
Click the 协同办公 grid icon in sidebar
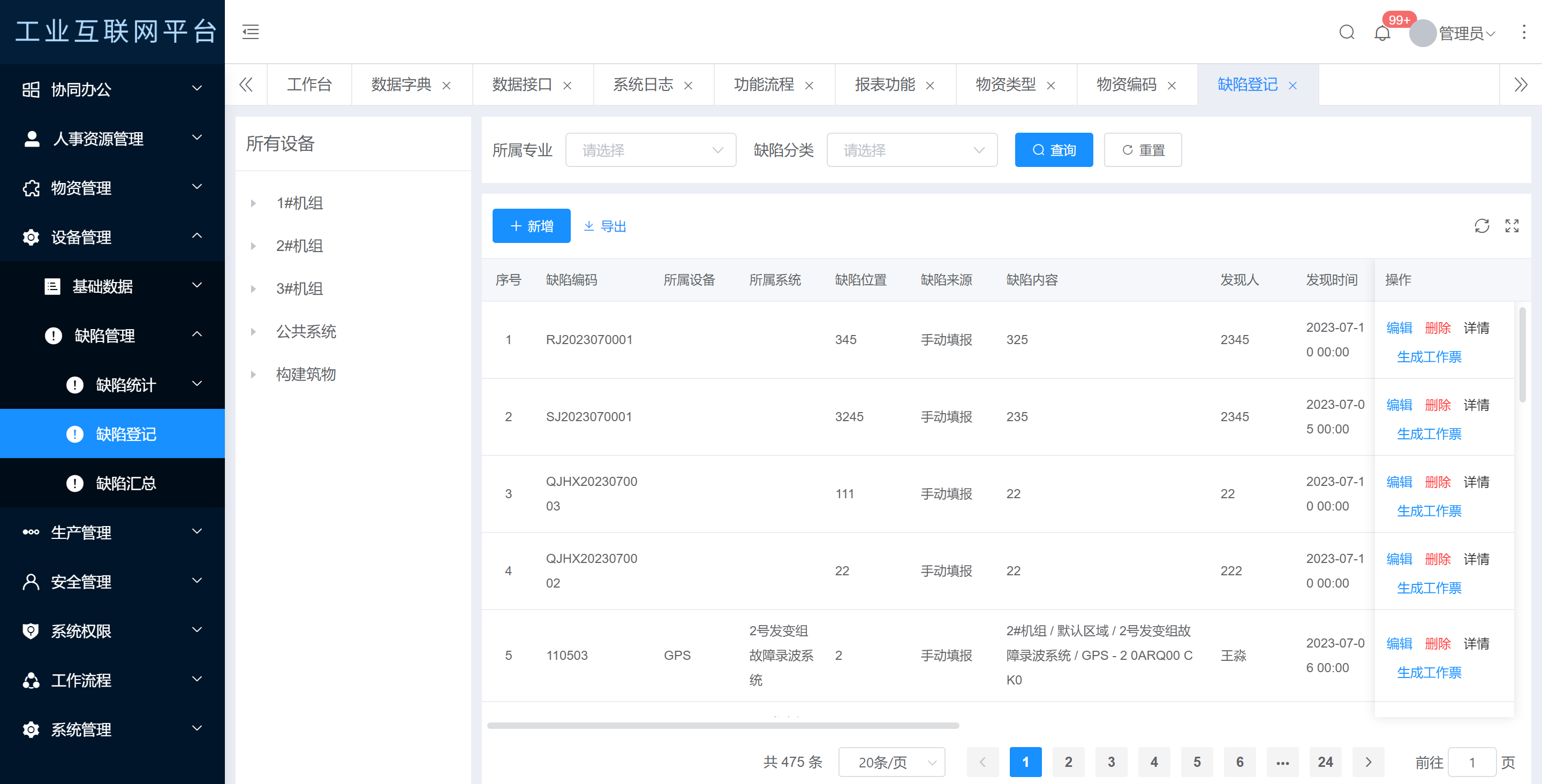pos(31,90)
